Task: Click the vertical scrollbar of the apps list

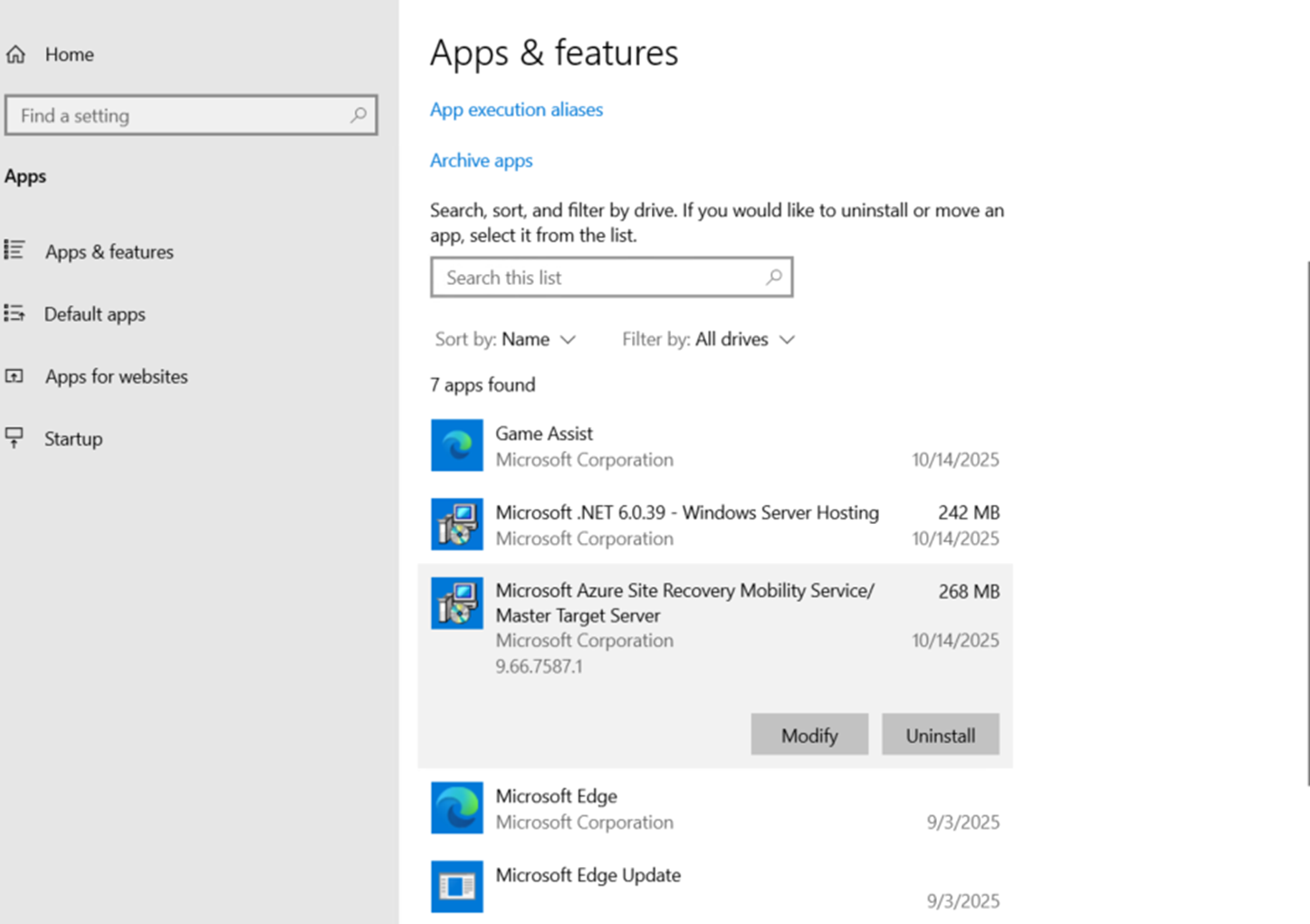Action: [1307, 525]
